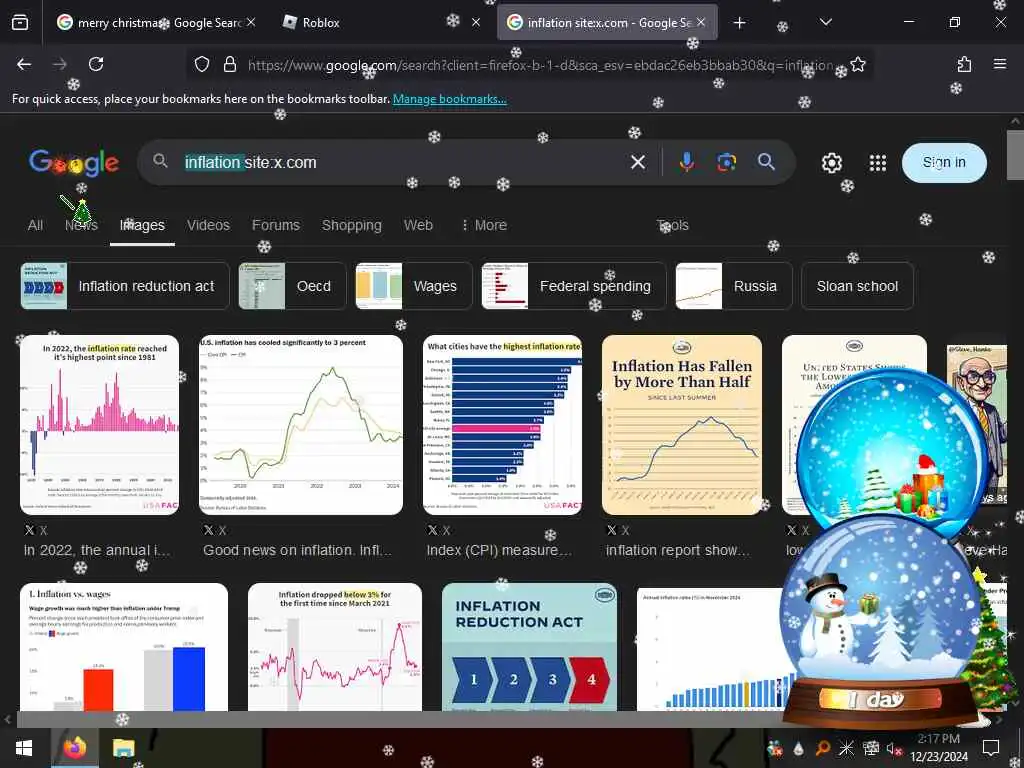1024x768 pixels.
Task: Click the muted speaker volume tray icon
Action: point(893,748)
